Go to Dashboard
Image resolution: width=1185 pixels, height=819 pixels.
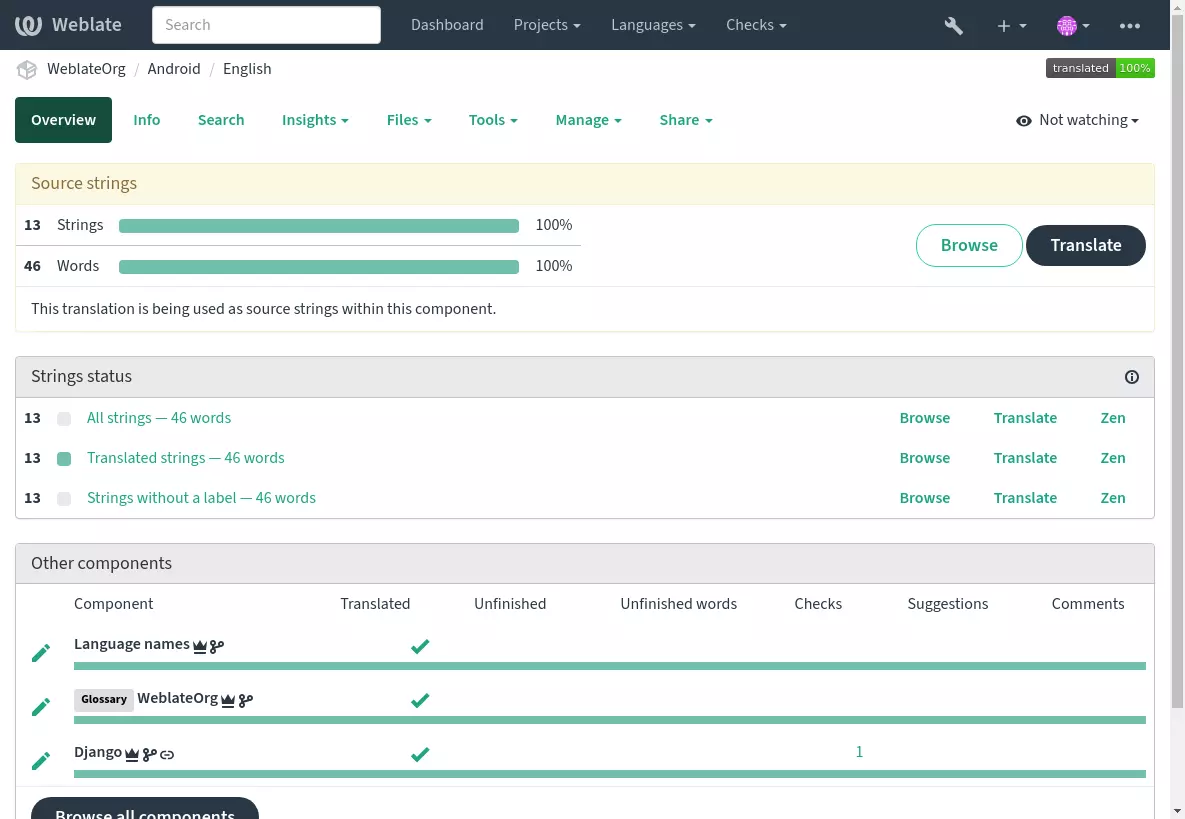pyautogui.click(x=447, y=25)
